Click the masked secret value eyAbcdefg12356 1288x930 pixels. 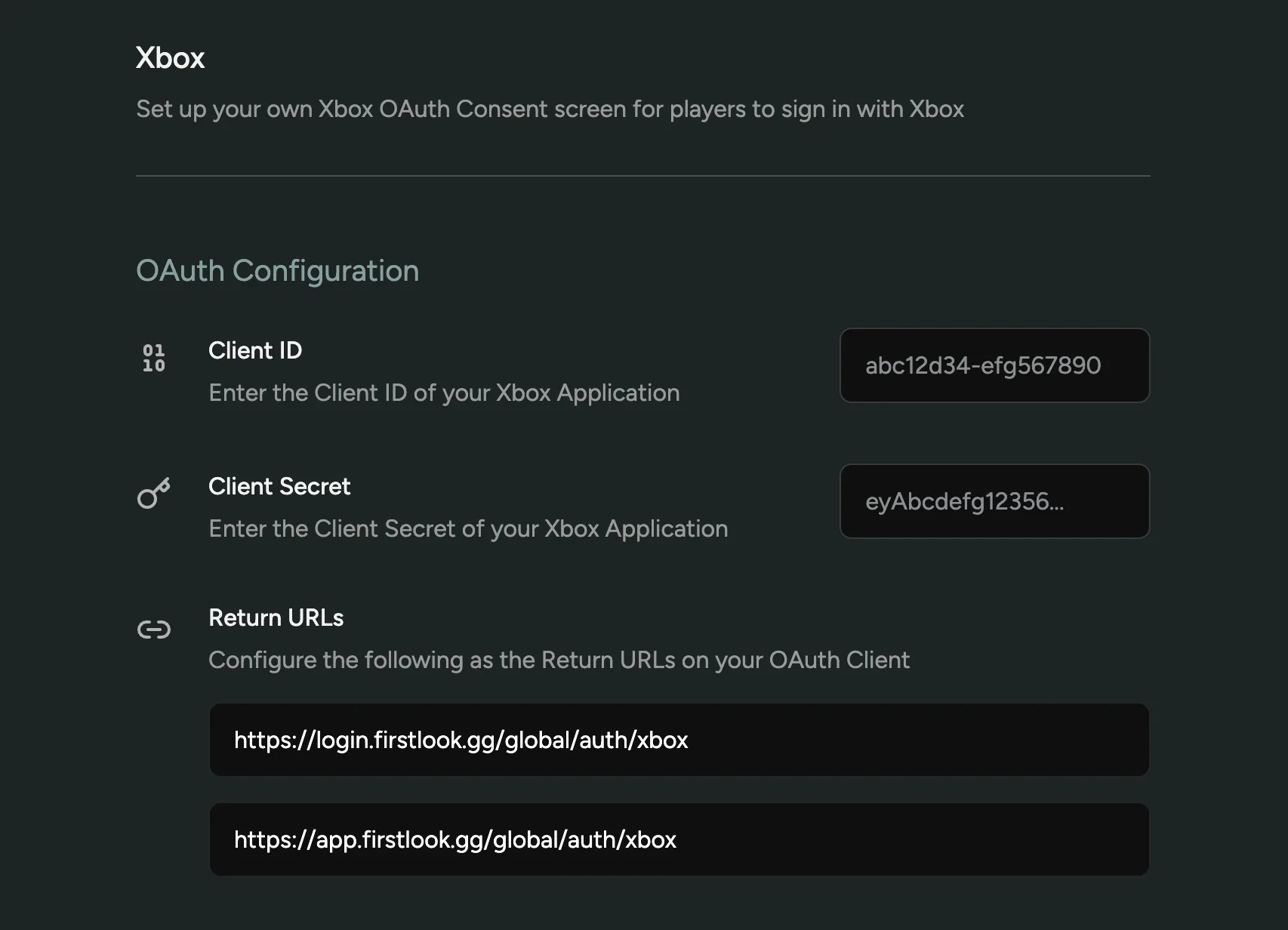click(x=964, y=500)
